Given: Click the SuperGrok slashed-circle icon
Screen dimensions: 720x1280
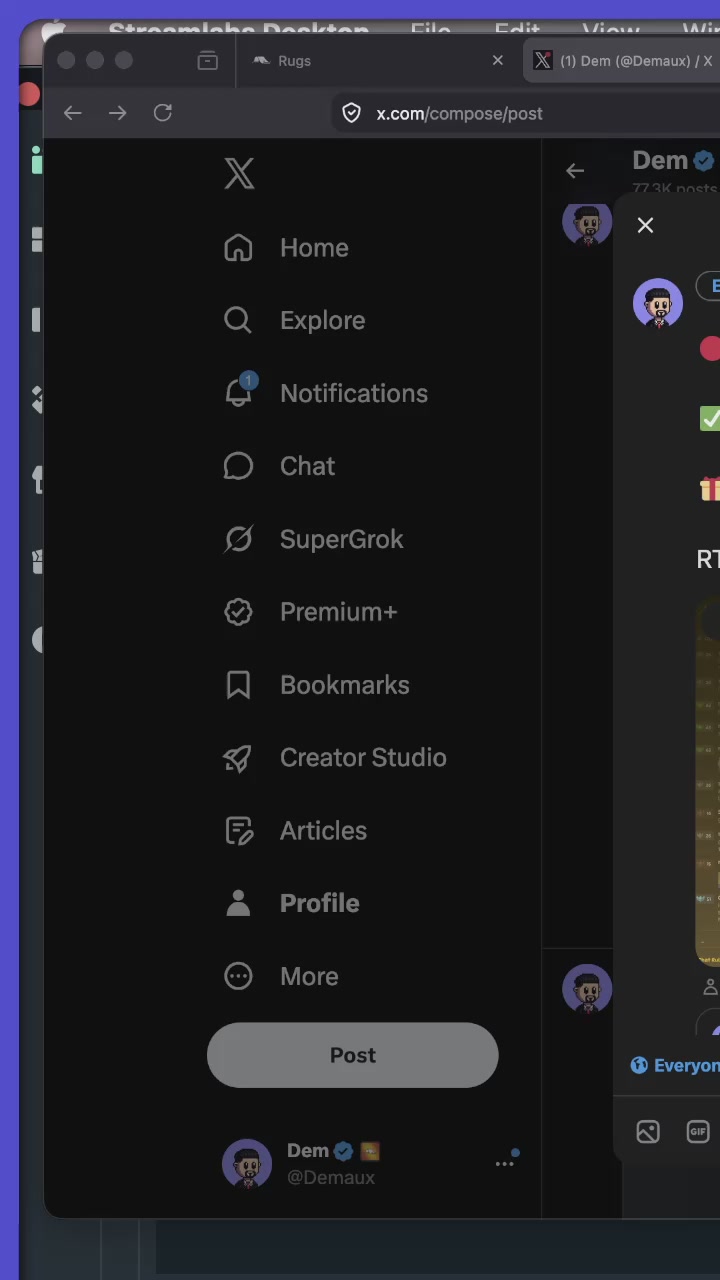Looking at the screenshot, I should coord(238,539).
